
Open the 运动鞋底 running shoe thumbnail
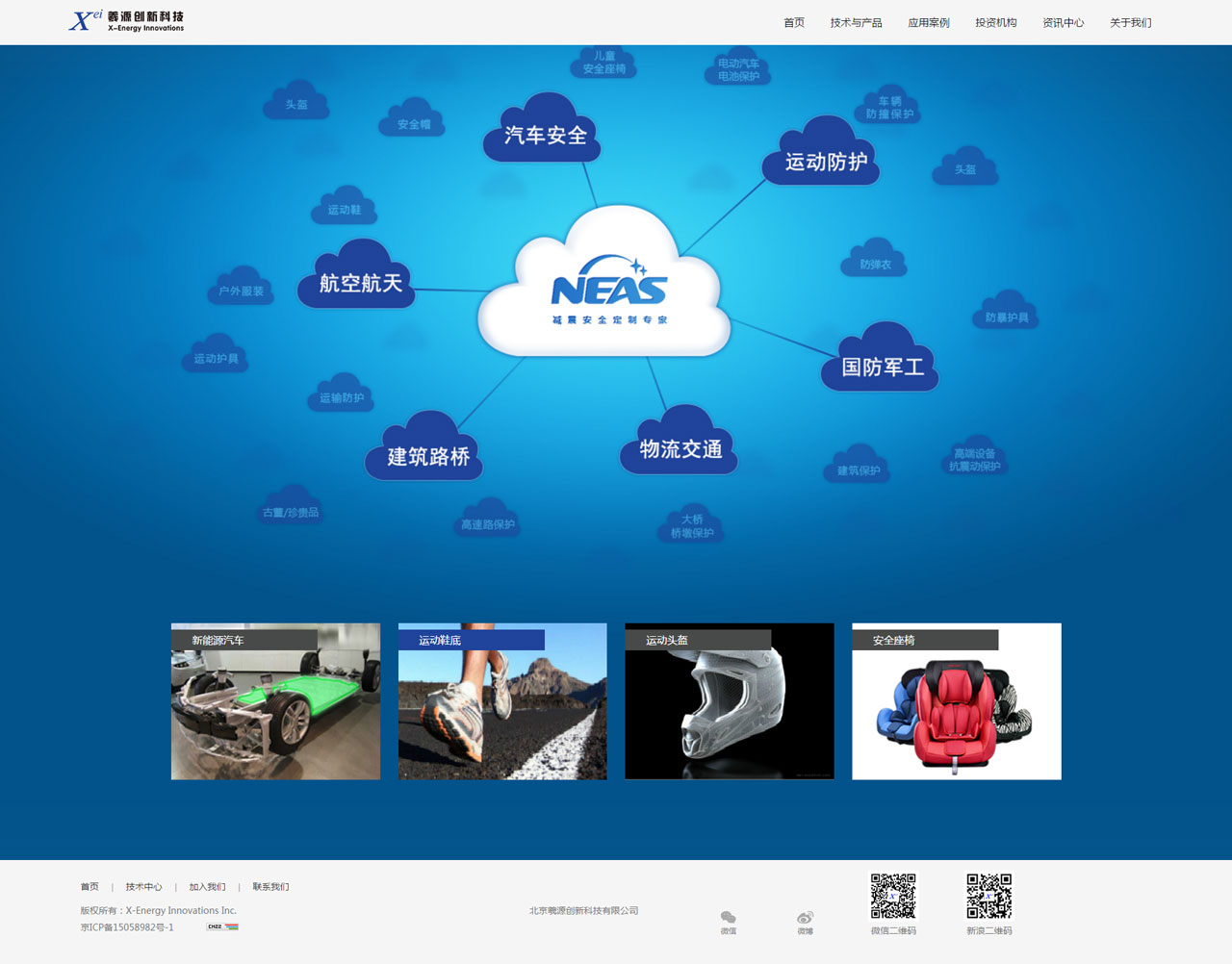502,701
